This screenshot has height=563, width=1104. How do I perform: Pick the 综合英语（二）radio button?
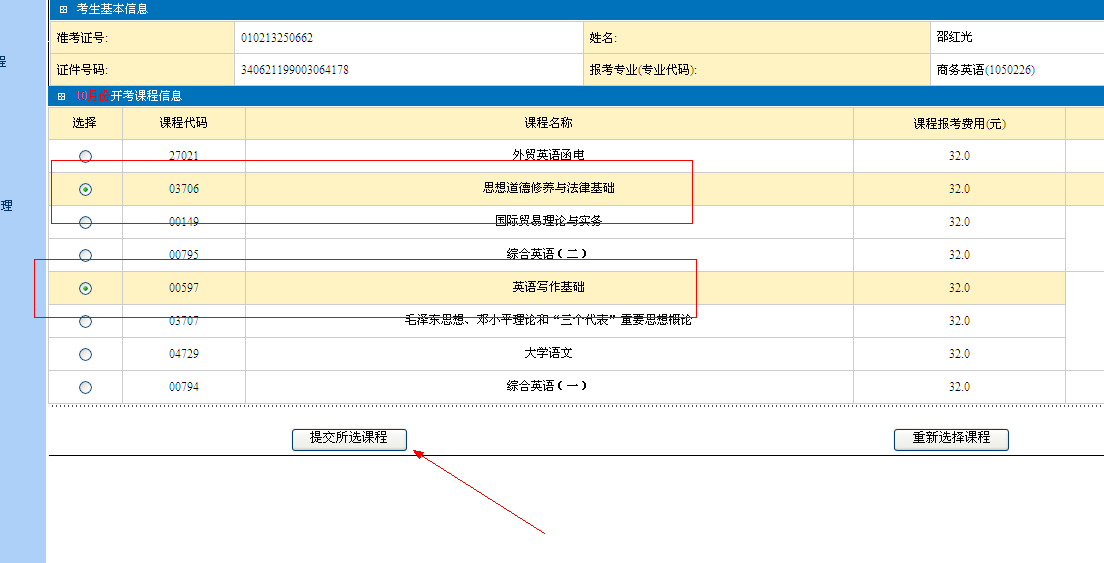pos(85,255)
